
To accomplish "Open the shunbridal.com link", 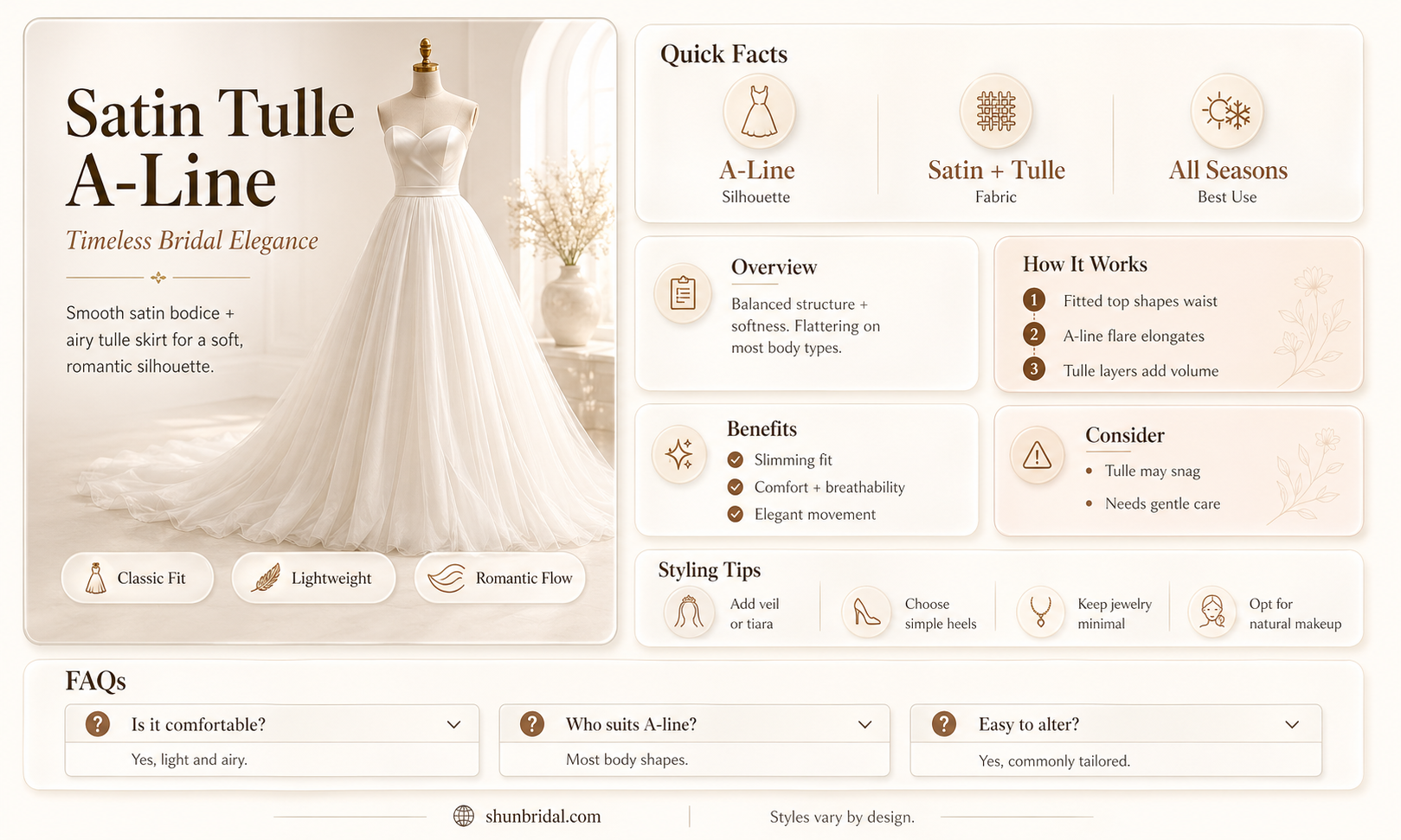I will coord(543,816).
